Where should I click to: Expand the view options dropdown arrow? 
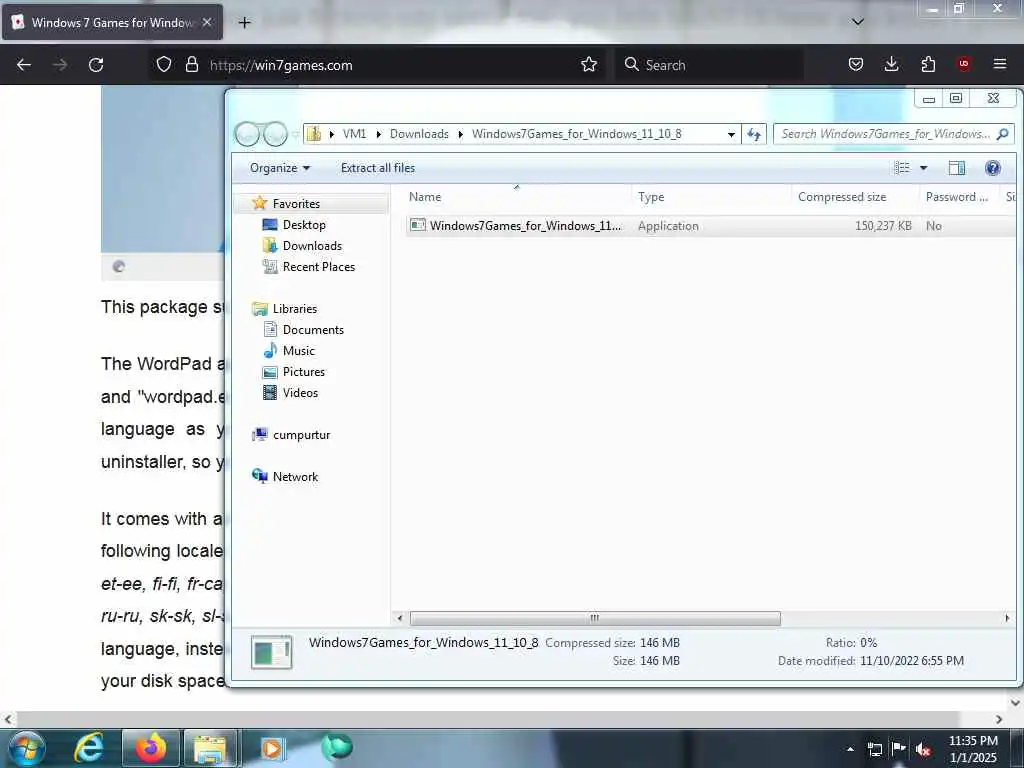pos(923,168)
